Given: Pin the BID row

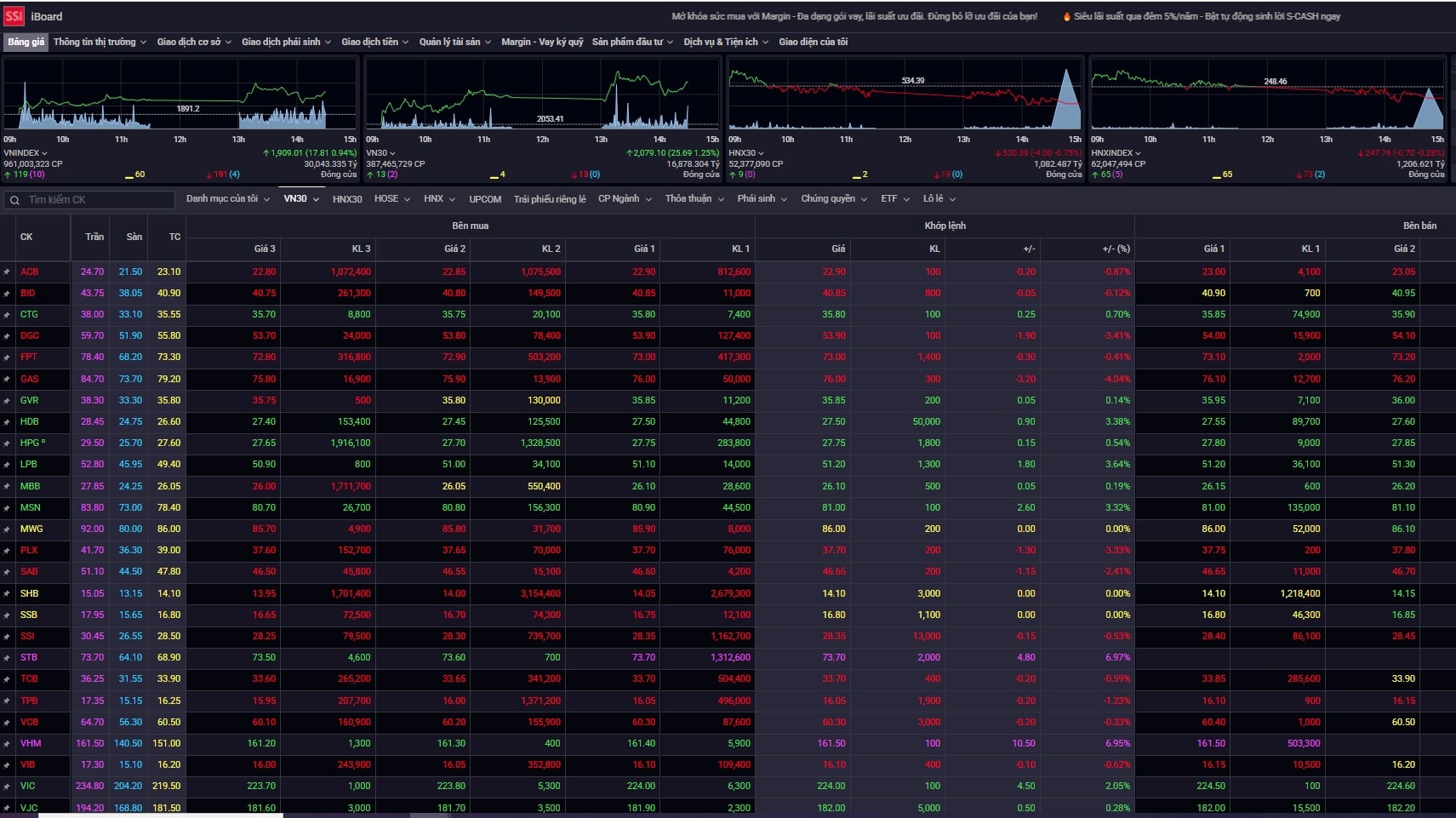Looking at the screenshot, I should pyautogui.click(x=7, y=294).
